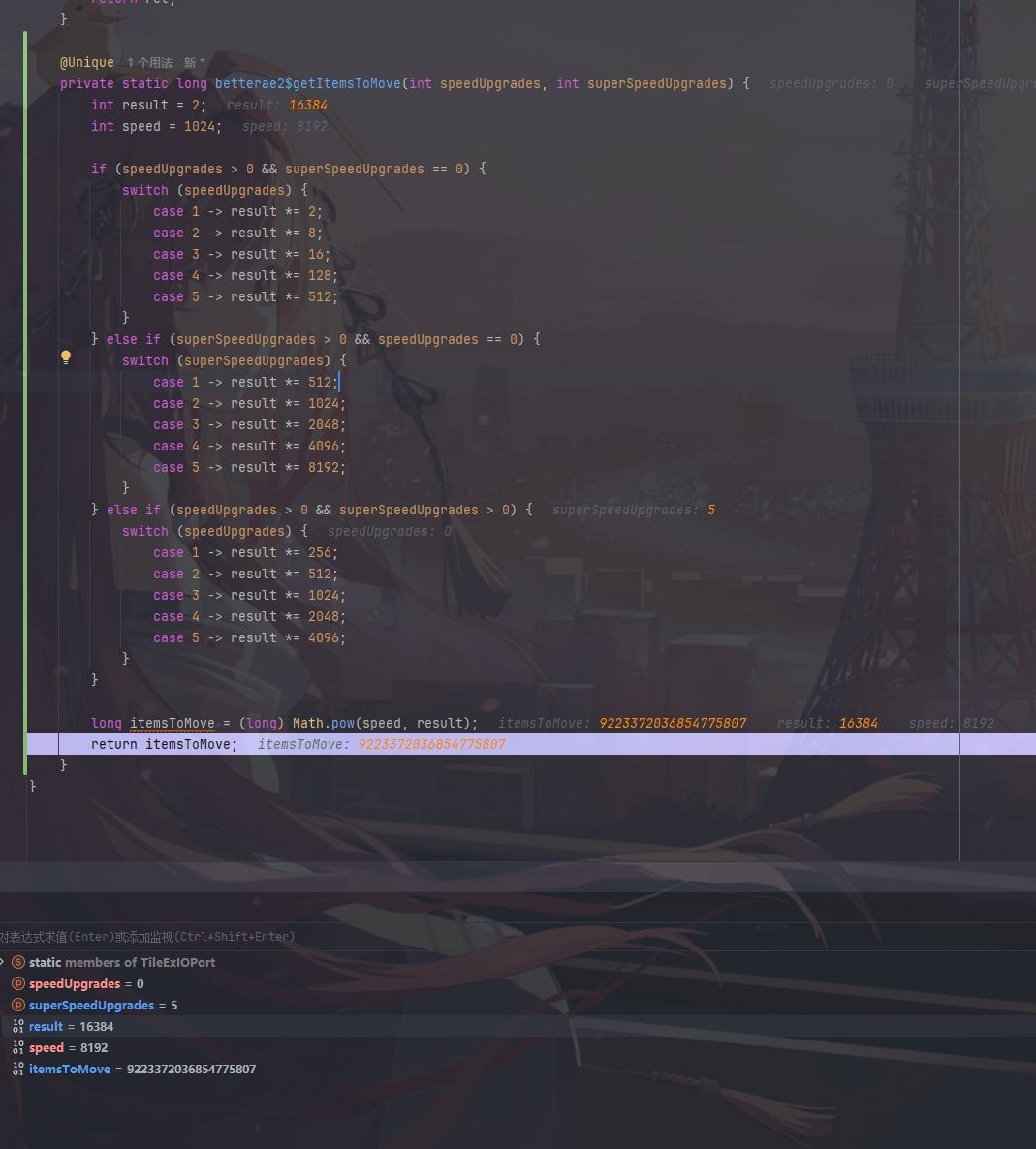The image size is (1036, 1149).
Task: Click 'case 1 -> result *= 256;' line
Action: pos(245,552)
